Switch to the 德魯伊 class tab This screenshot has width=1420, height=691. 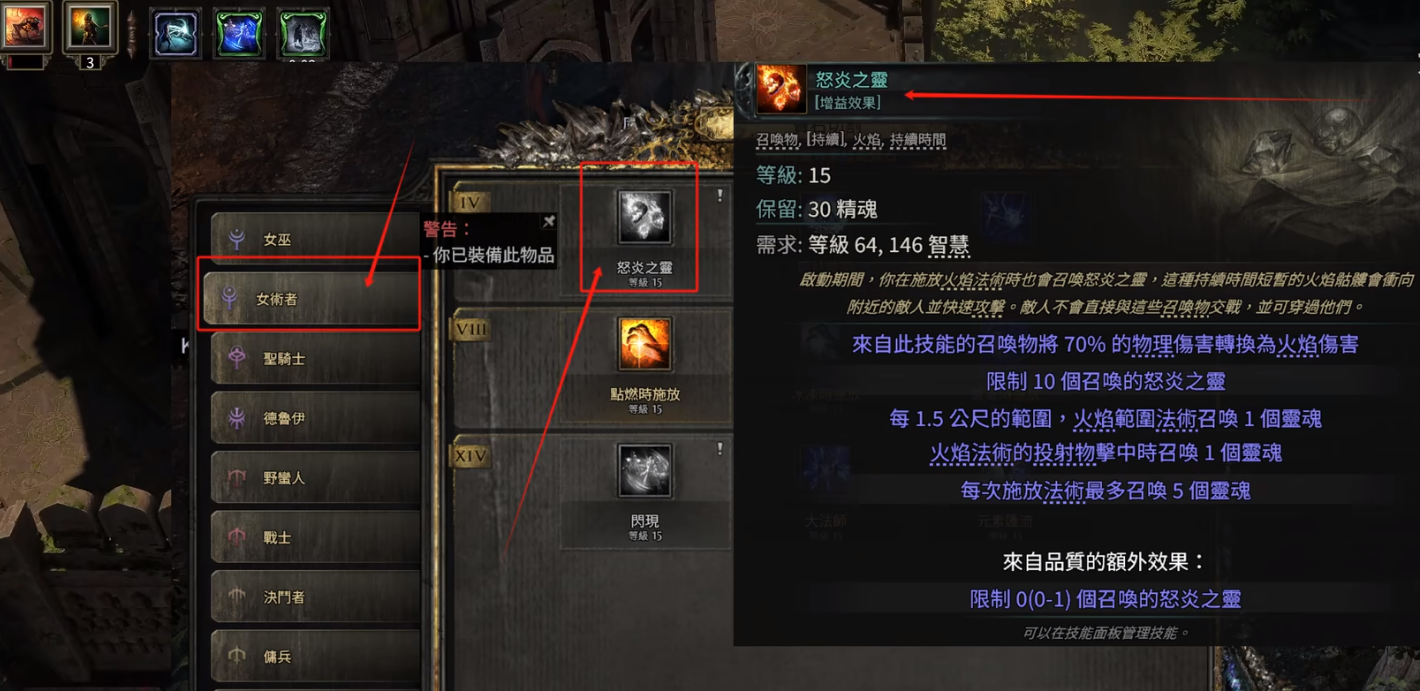pos(315,418)
